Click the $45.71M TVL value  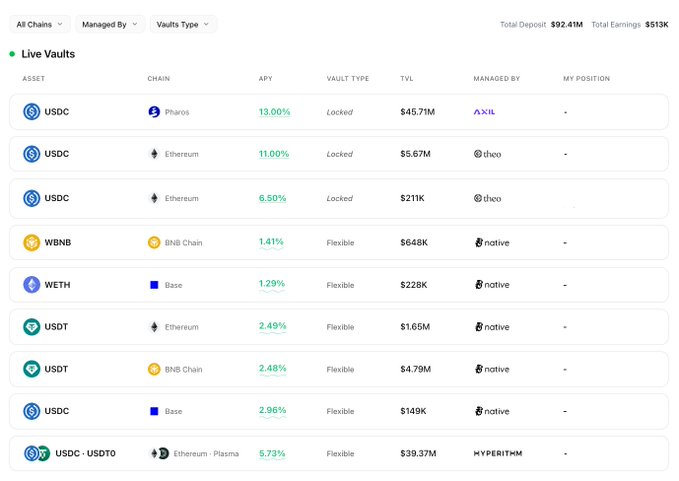click(417, 112)
